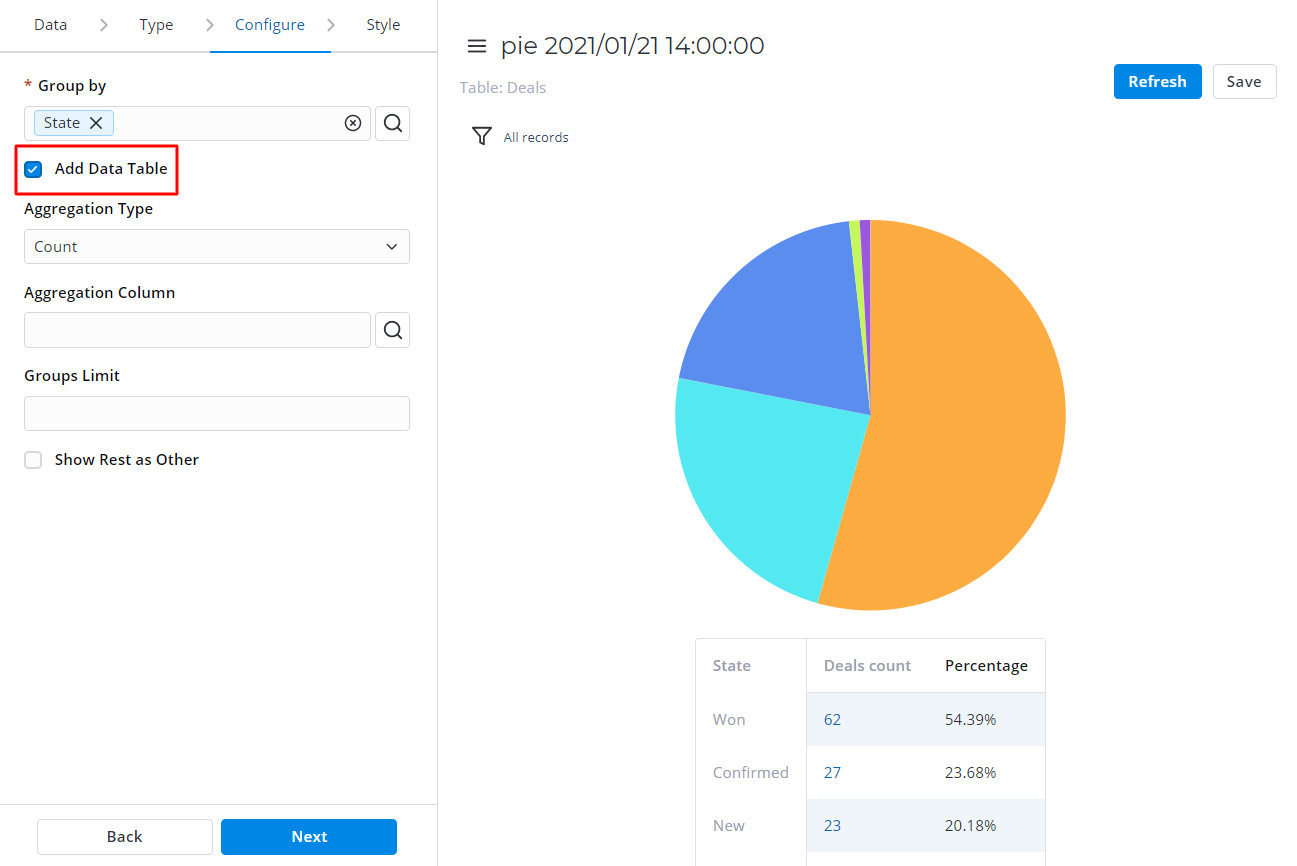Enable Show Rest as Other checkbox
Viewport: 1297px width, 866px height.
[33, 460]
